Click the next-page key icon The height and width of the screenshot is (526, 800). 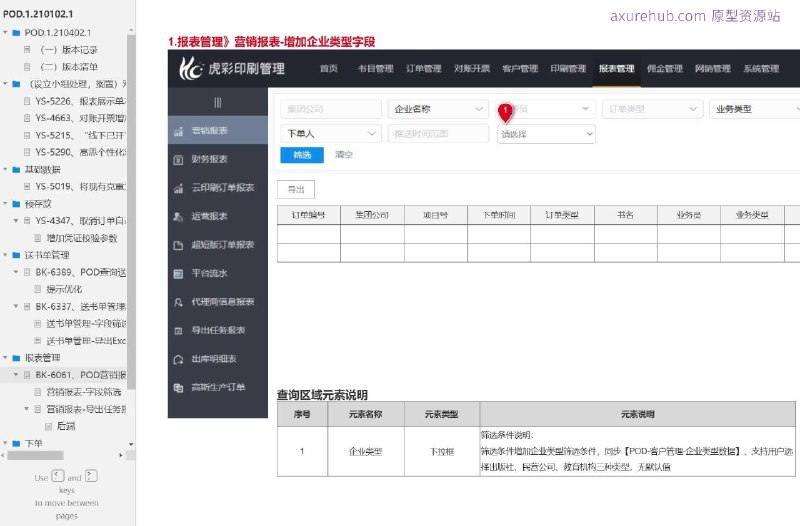pos(91,476)
